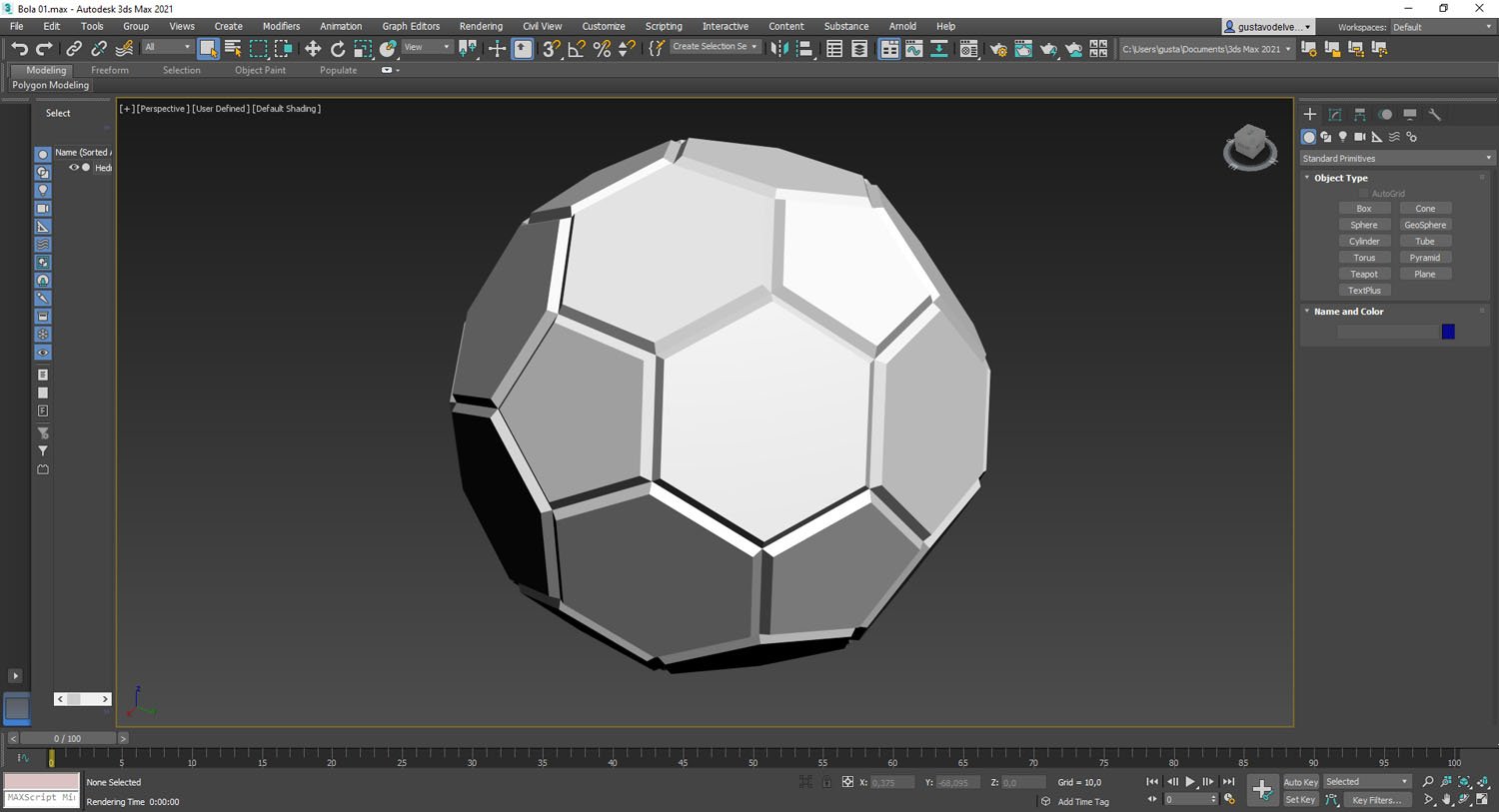Choose the Rectangular Selection Region tool
Viewport: 1499px width, 812px height.
259,48
